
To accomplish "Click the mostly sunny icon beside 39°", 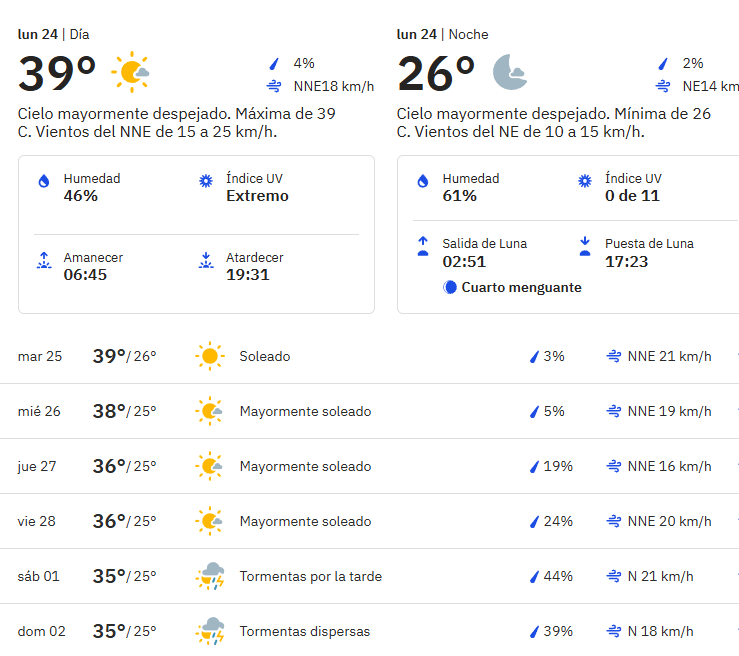I will click(131, 72).
